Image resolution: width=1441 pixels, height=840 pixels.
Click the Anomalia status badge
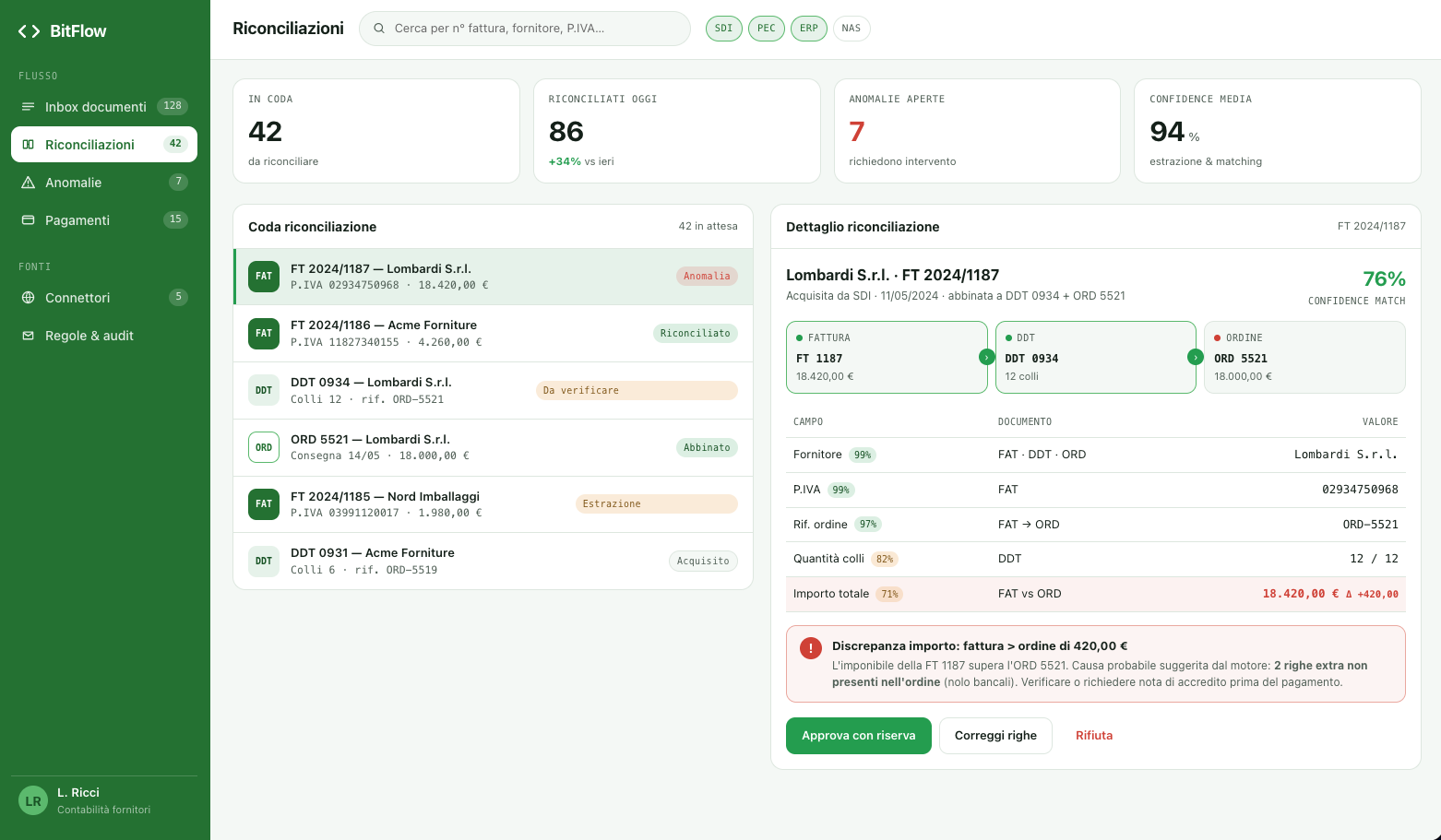[707, 277]
